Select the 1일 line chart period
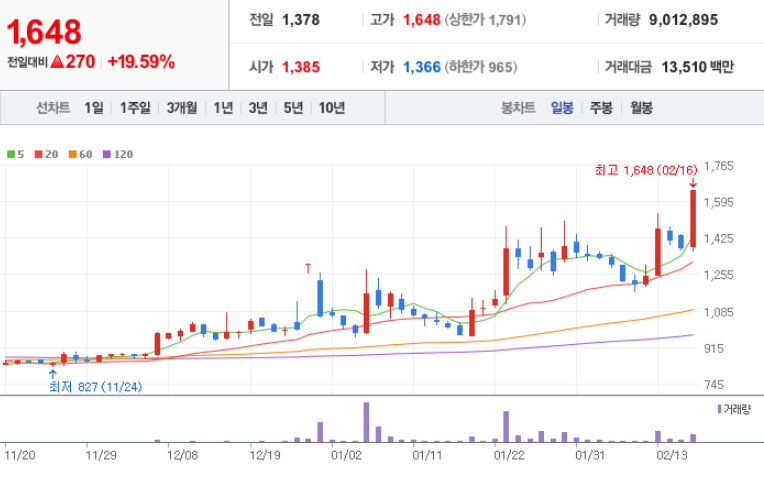The image size is (764, 478). tap(94, 108)
